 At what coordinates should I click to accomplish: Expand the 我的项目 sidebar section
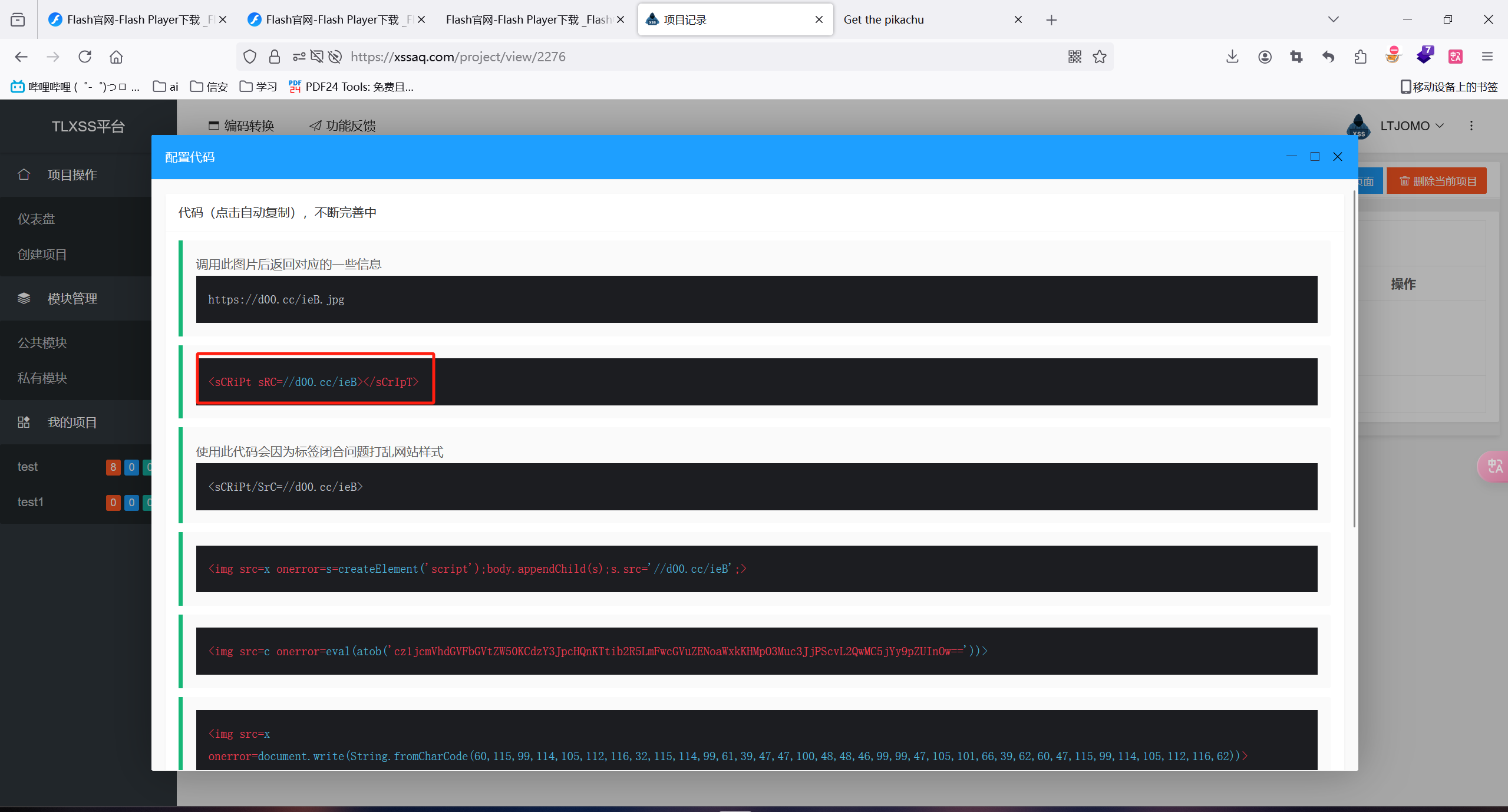tap(75, 422)
